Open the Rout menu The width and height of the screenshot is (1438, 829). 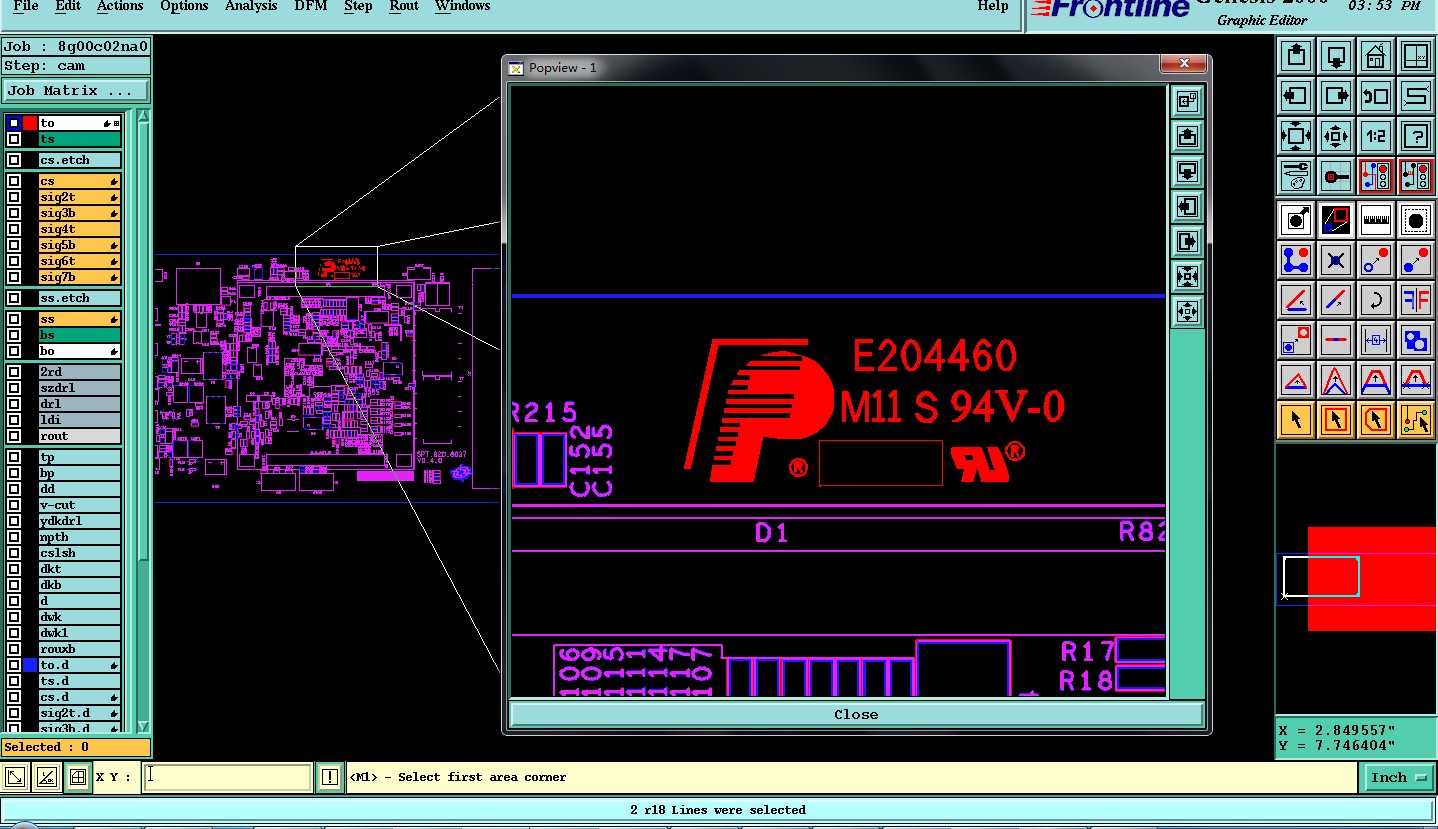404,6
